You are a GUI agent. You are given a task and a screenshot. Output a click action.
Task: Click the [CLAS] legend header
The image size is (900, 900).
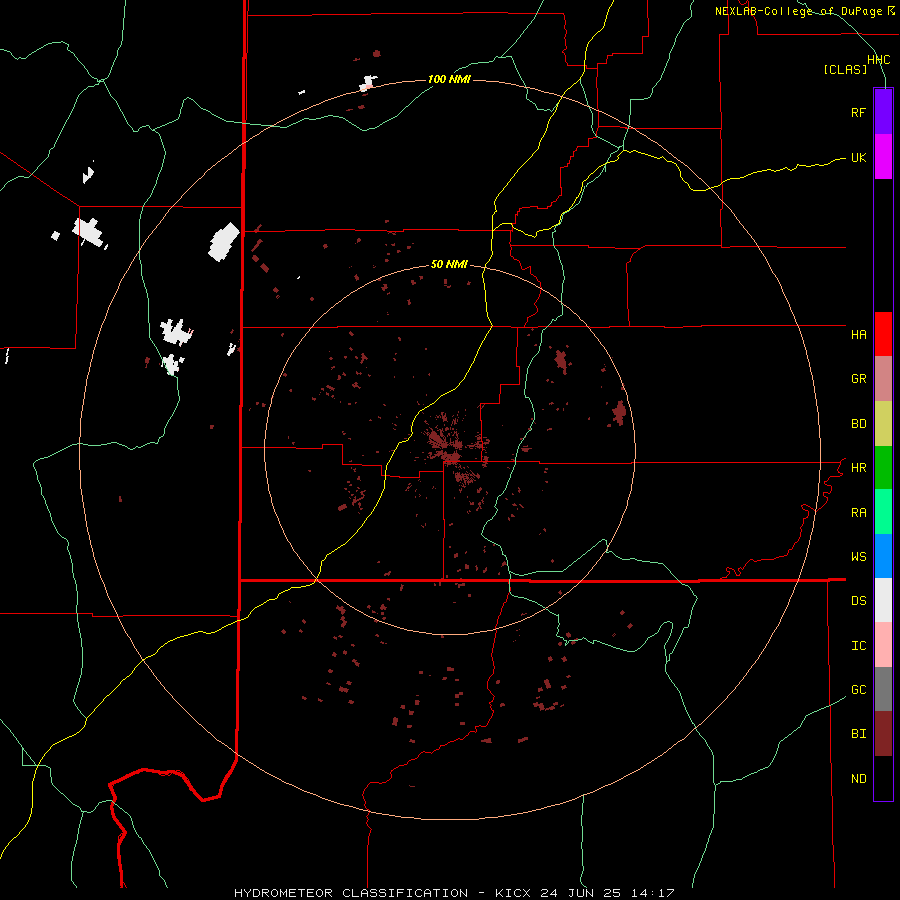coord(845,70)
